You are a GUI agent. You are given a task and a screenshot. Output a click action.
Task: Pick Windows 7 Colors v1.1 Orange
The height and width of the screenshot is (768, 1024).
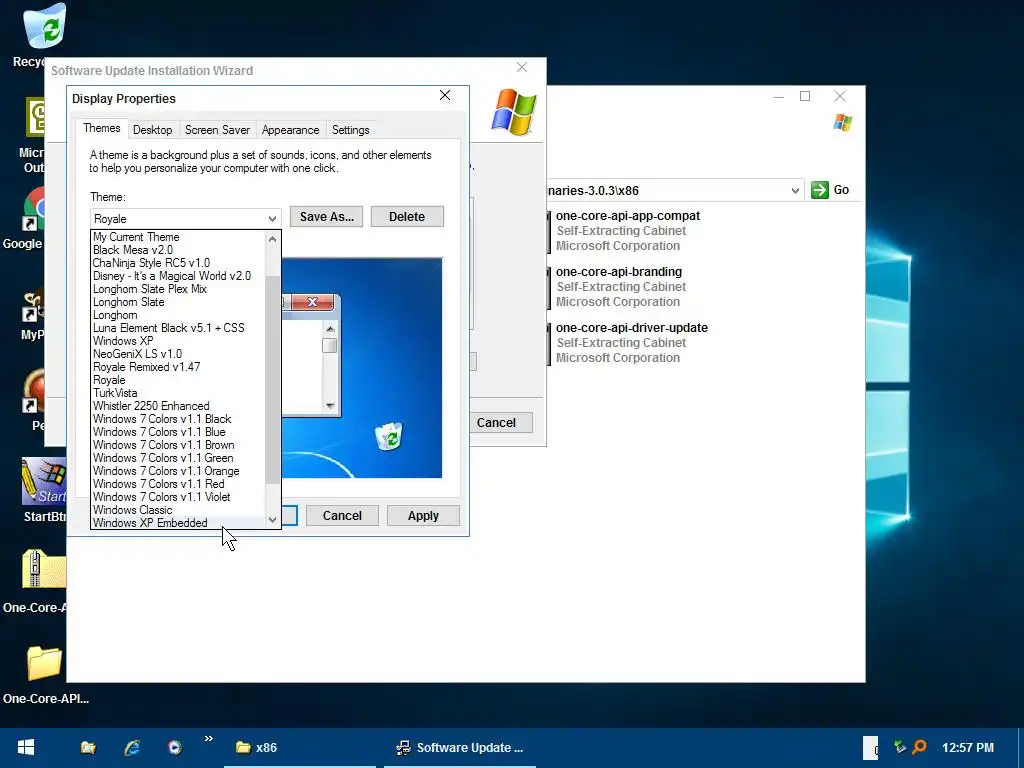tap(178, 472)
